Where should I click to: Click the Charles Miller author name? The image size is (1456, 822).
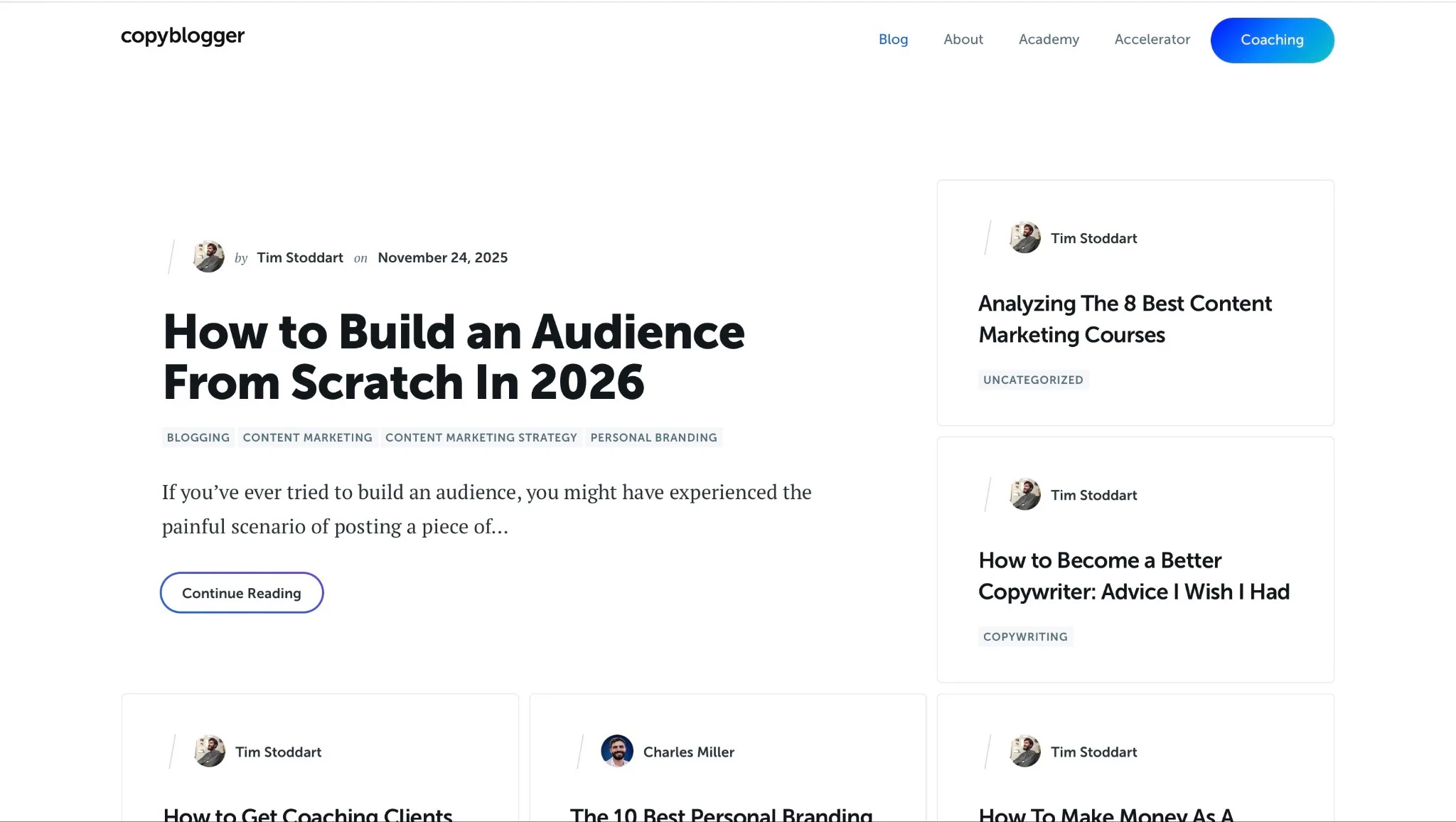point(688,752)
